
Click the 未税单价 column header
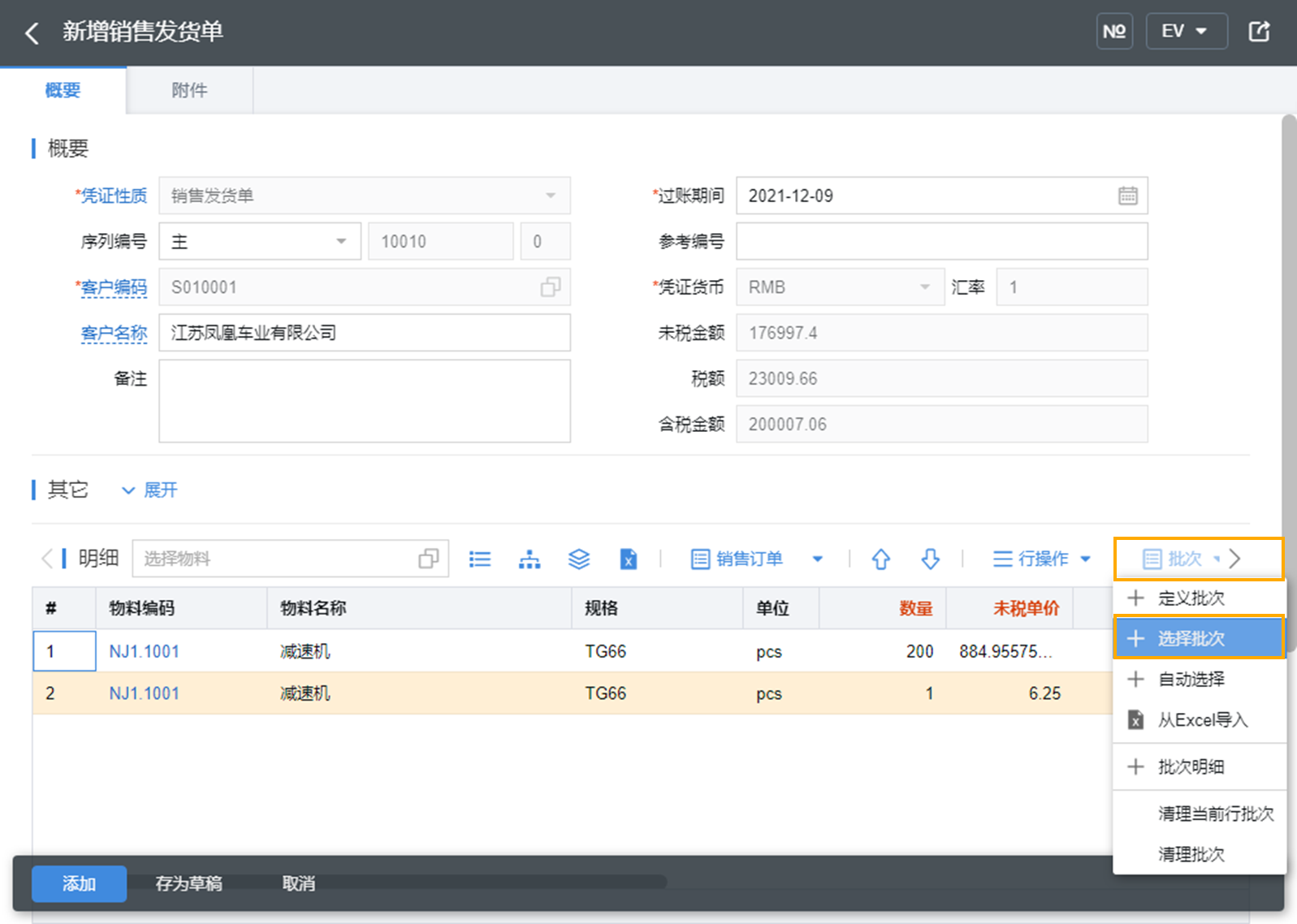coord(1009,608)
